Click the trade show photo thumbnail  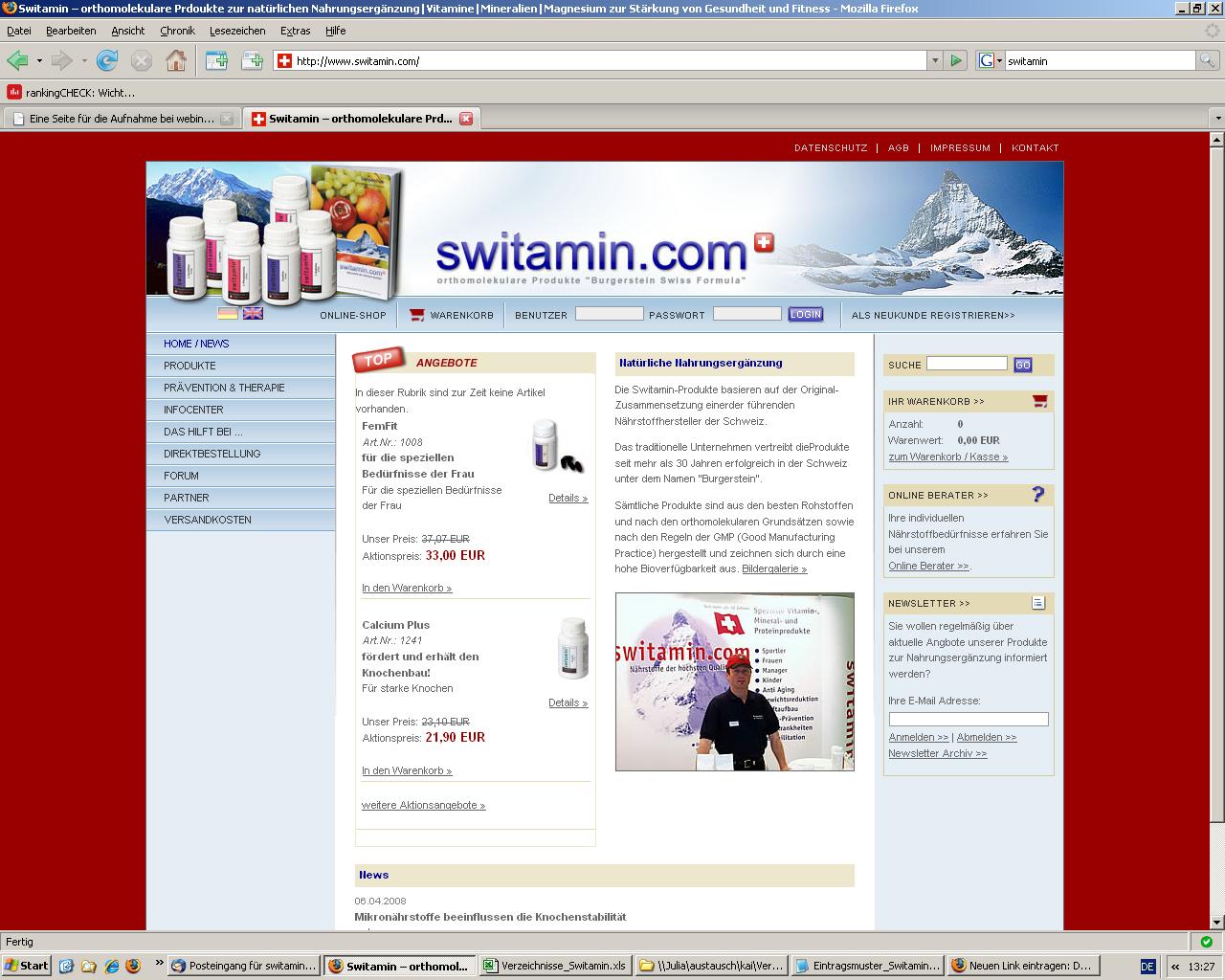tap(734, 681)
